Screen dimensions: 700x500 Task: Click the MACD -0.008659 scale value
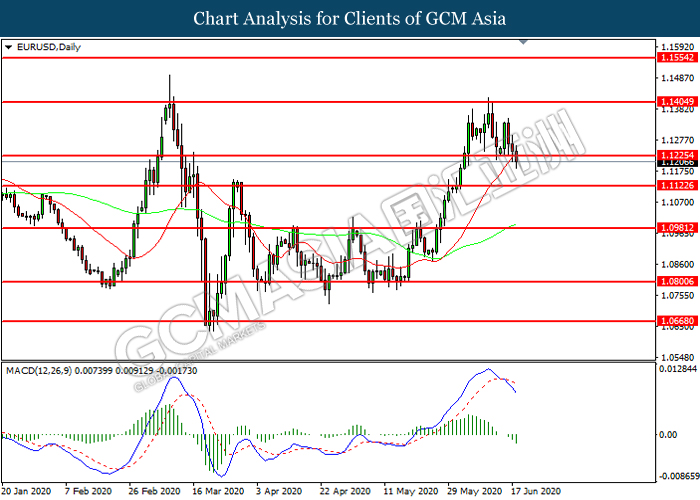click(679, 476)
